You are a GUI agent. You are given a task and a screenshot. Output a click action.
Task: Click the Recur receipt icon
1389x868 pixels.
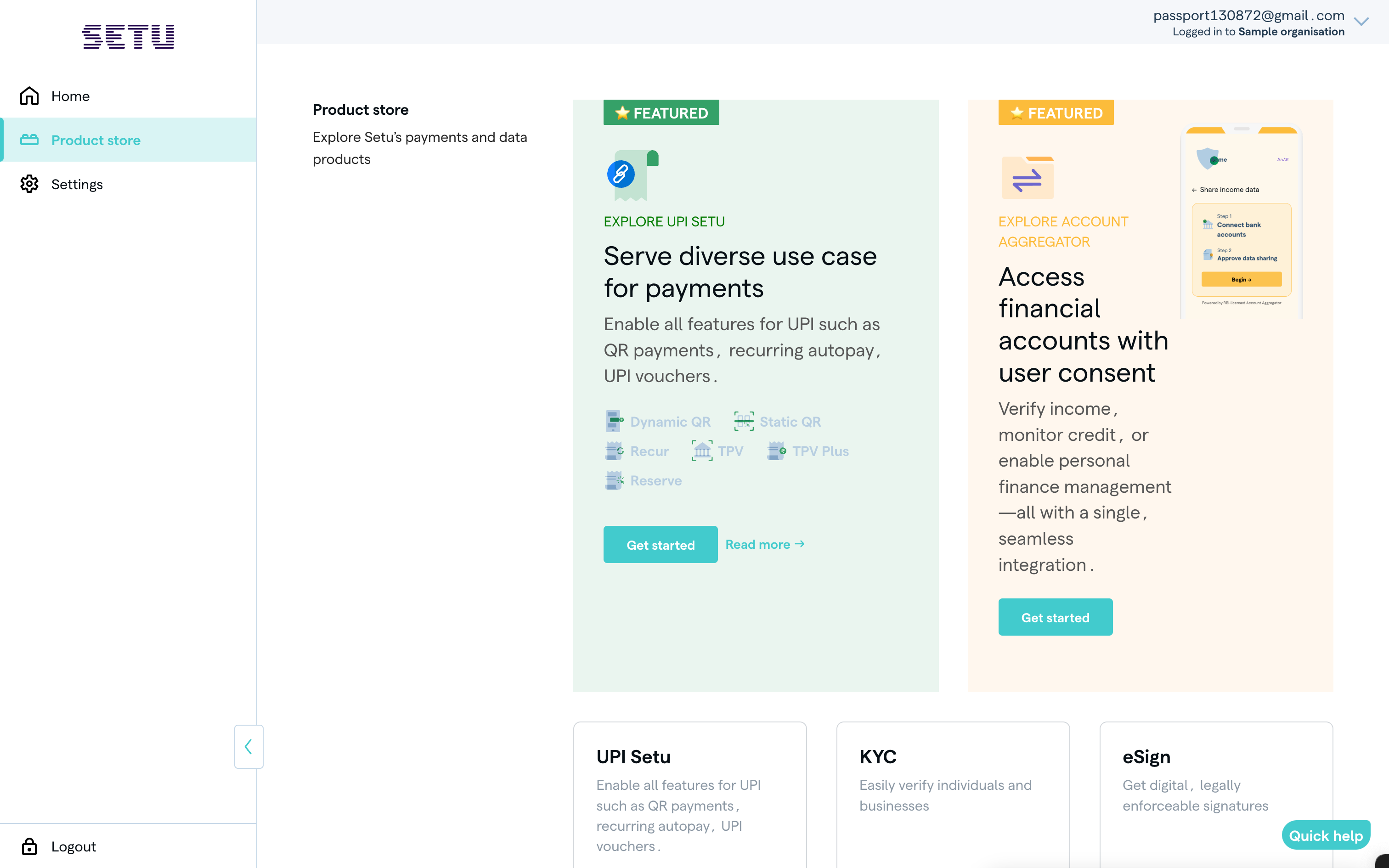(614, 451)
